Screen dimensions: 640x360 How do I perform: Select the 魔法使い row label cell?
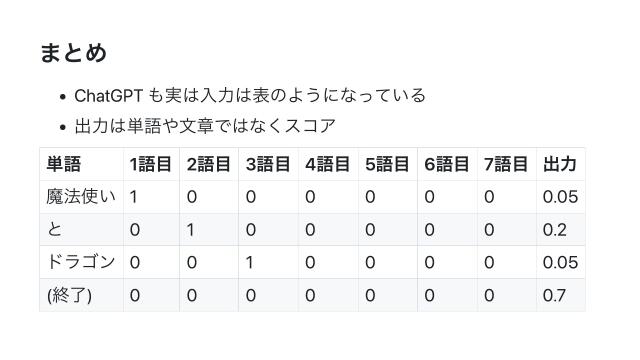tap(81, 197)
